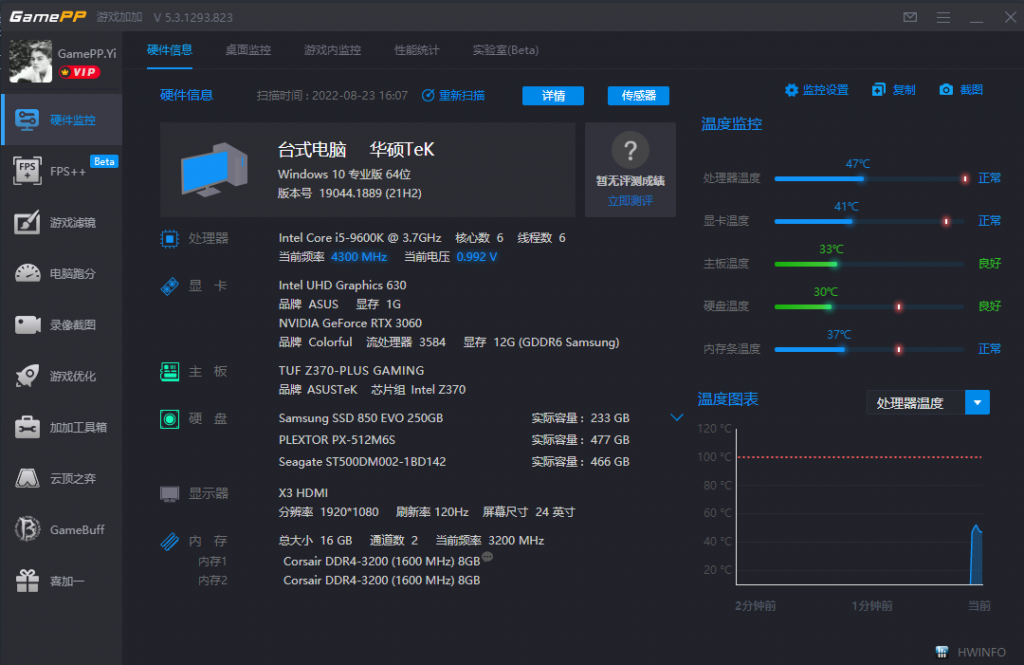Click the 显卡温度 41℃ slider
The image size is (1024, 665).
click(869, 221)
